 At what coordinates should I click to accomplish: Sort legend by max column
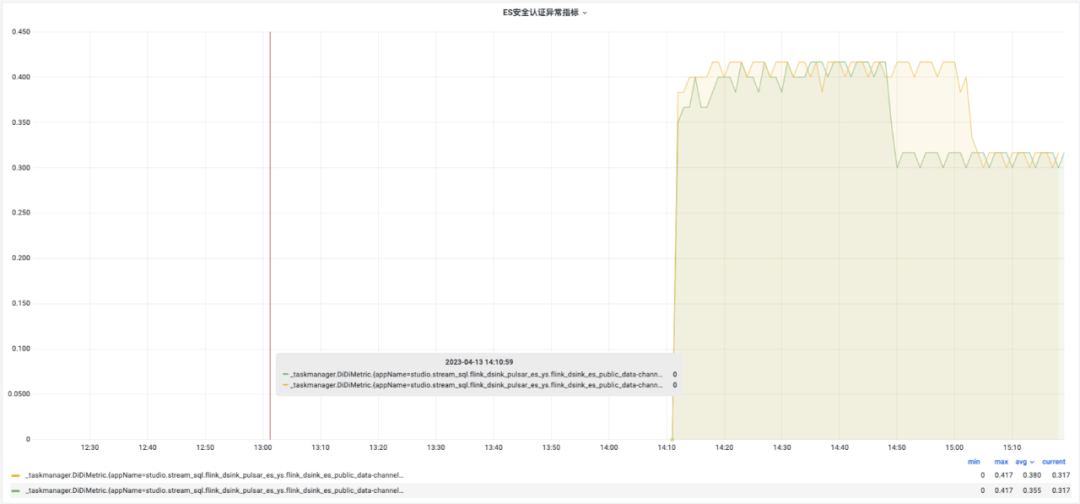tap(1001, 462)
